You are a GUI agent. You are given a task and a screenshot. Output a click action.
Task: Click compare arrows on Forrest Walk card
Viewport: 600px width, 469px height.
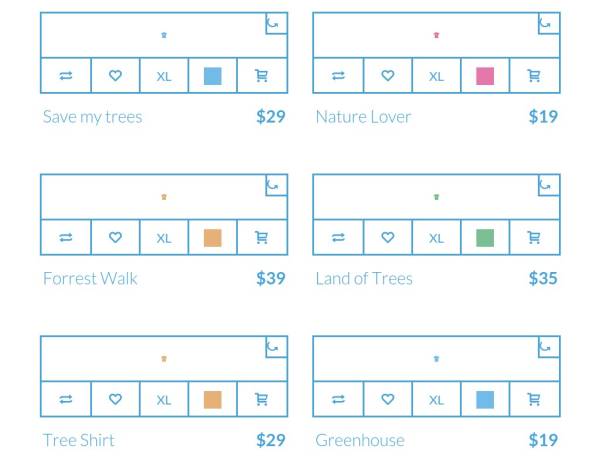[x=66, y=237]
